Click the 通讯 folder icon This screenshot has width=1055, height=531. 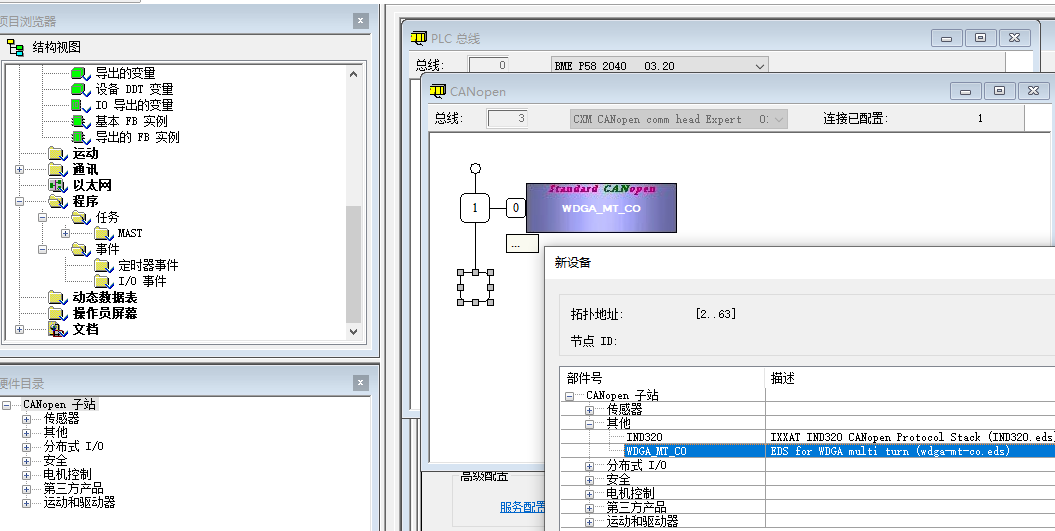tap(58, 170)
